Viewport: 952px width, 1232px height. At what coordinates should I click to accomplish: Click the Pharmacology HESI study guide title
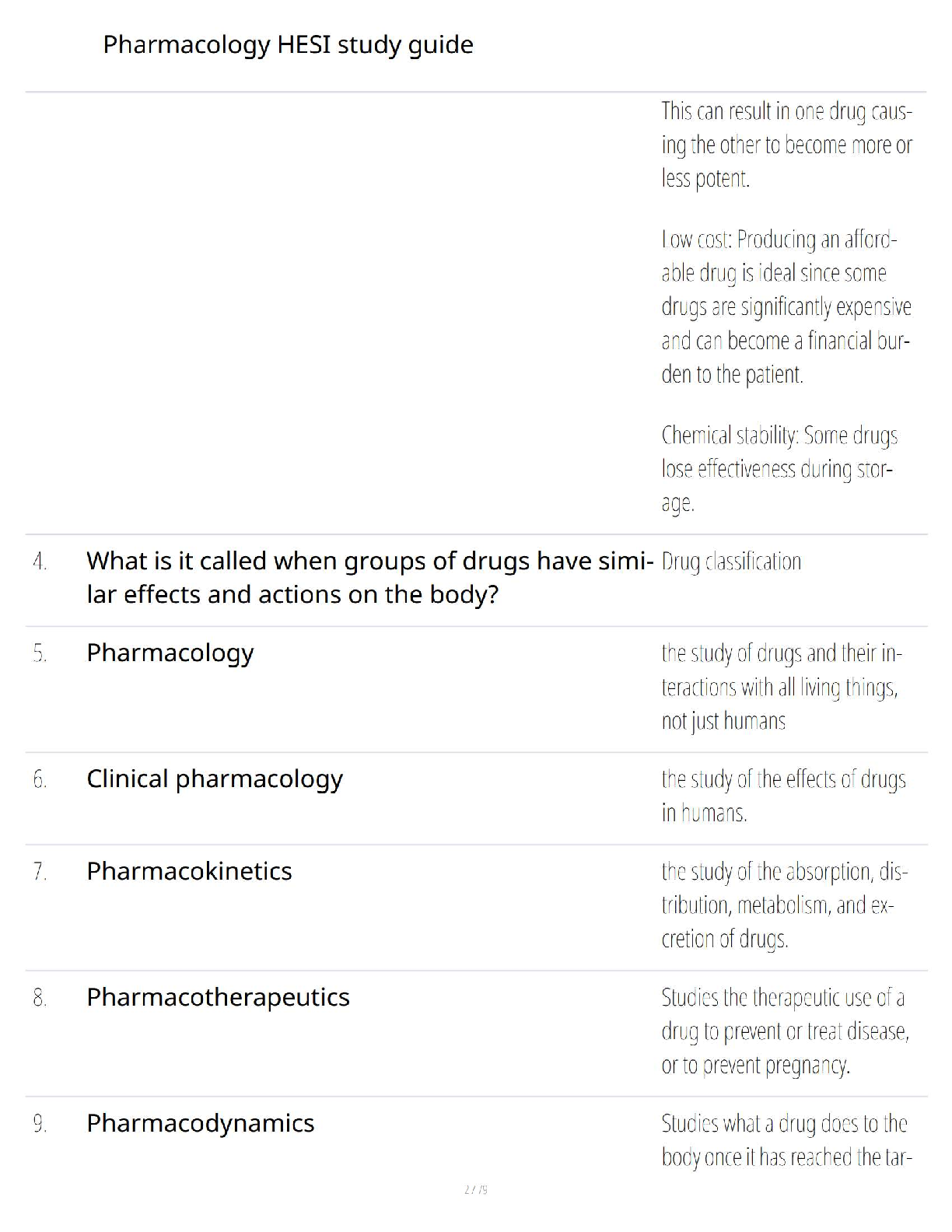(288, 45)
